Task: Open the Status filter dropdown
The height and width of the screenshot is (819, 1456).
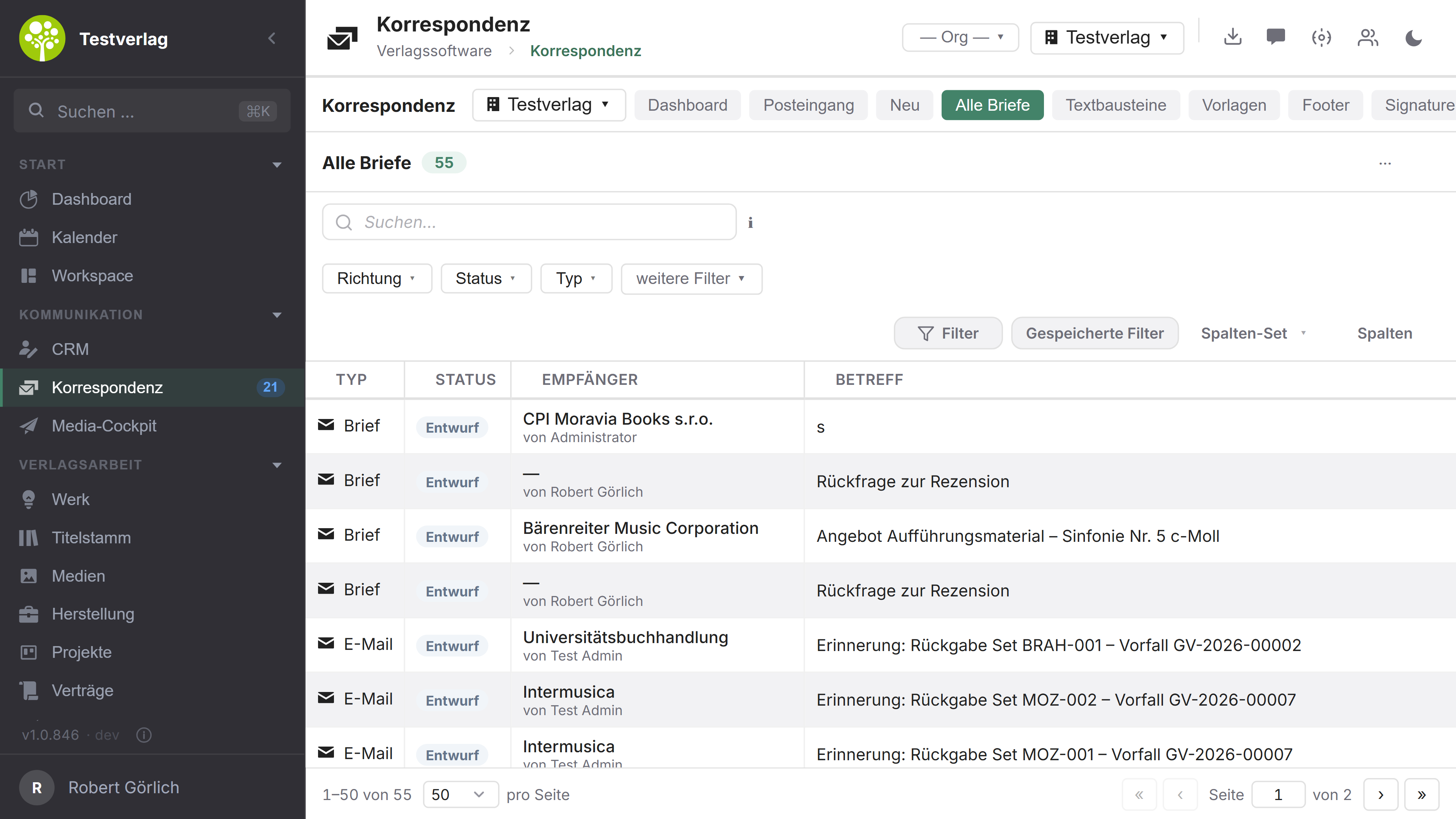Action: point(486,279)
